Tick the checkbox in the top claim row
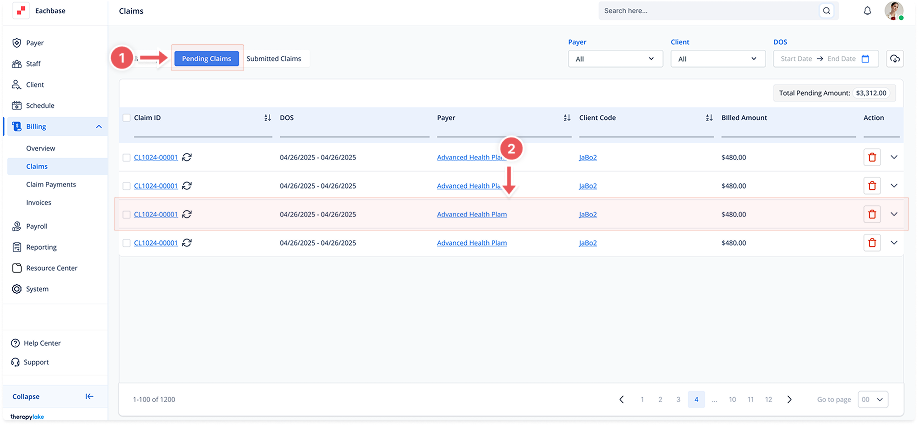This screenshot has width=918, height=426. coord(126,157)
